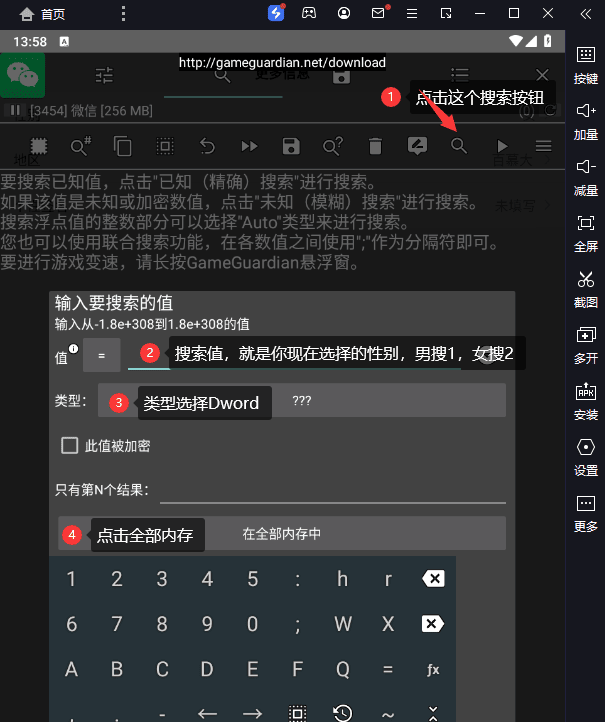Click the 全屏 fullscreen button in sidebar
Screen dimensions: 605x722
[586, 233]
